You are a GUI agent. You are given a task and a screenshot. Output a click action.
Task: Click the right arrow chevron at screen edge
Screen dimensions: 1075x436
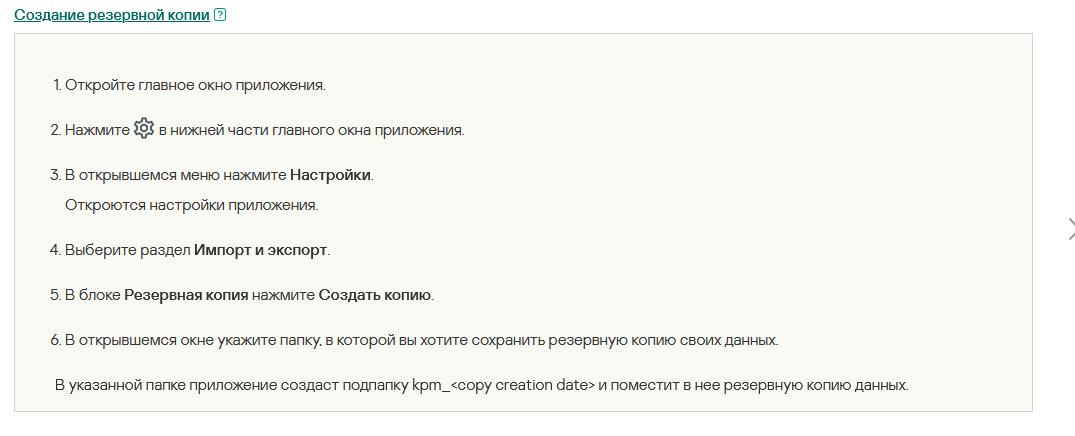click(x=1071, y=230)
